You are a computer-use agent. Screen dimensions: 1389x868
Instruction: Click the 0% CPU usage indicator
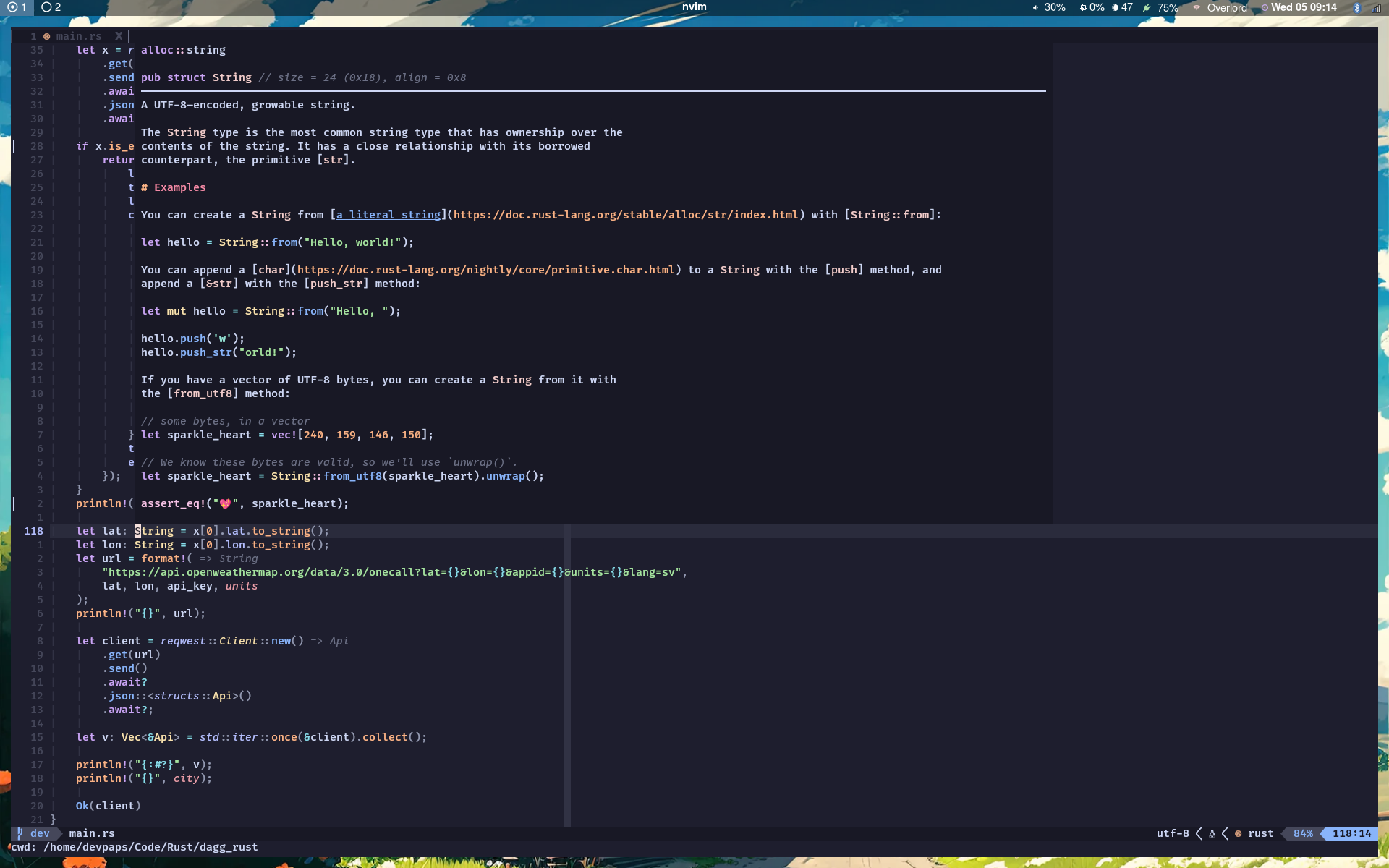tap(1089, 7)
